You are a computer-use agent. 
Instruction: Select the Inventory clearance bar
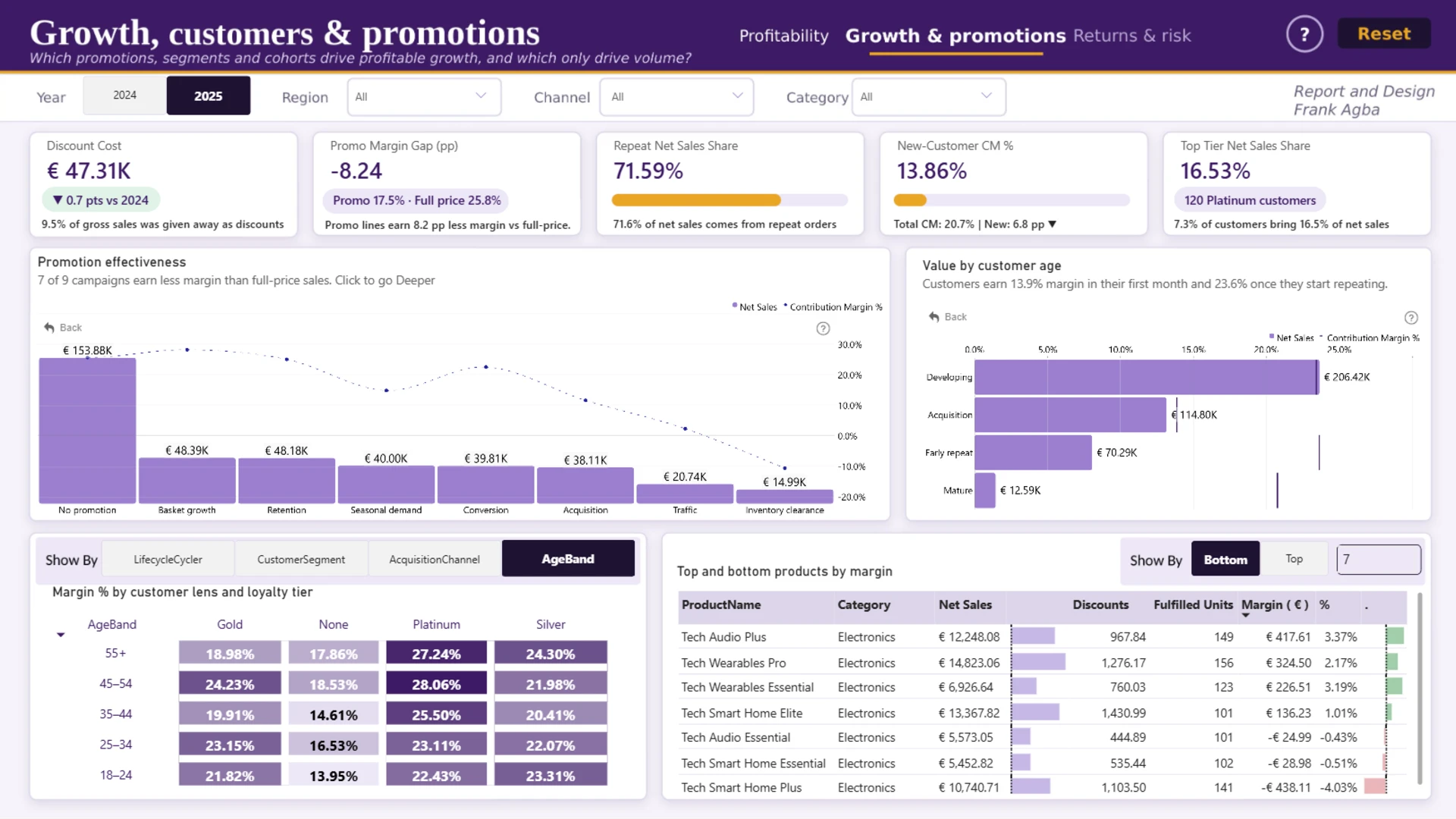click(785, 496)
